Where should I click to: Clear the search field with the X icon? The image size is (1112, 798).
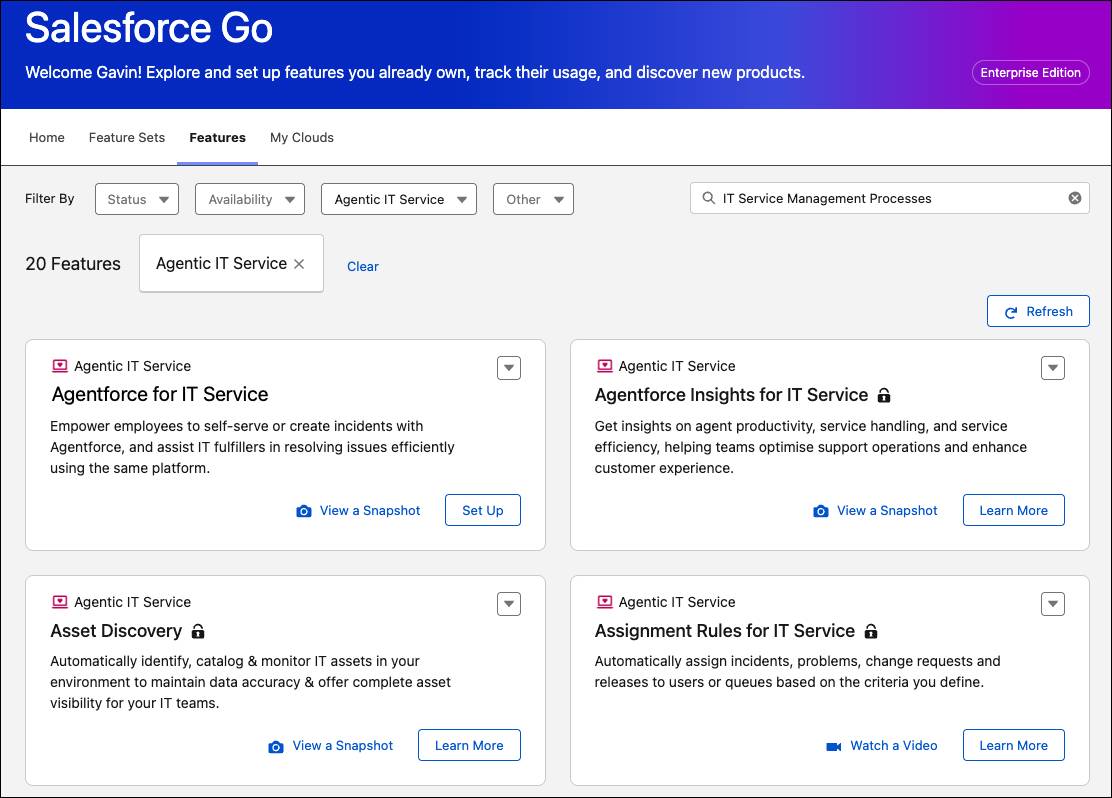point(1075,198)
